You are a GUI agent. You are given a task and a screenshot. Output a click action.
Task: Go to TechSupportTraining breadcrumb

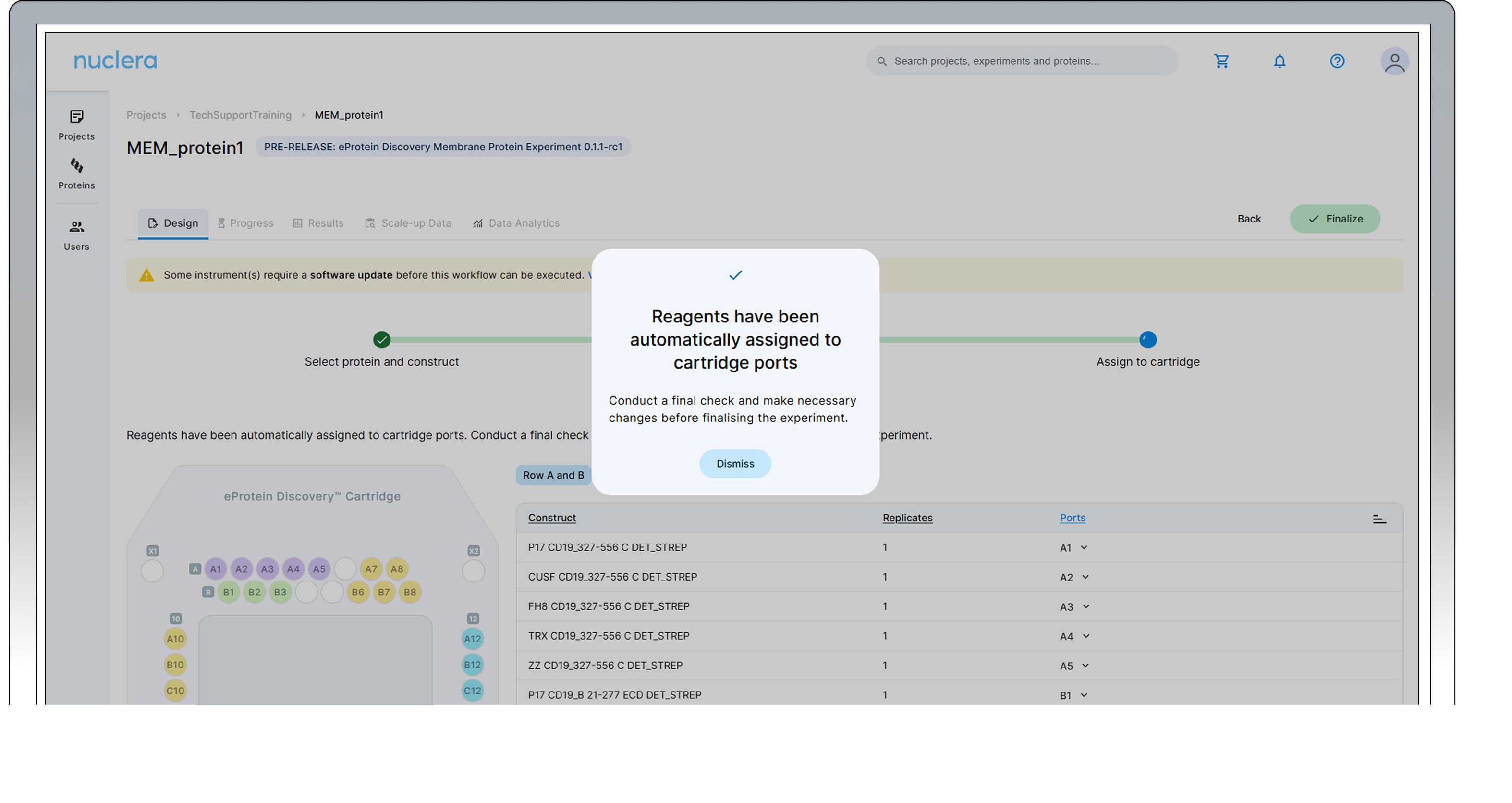(240, 115)
